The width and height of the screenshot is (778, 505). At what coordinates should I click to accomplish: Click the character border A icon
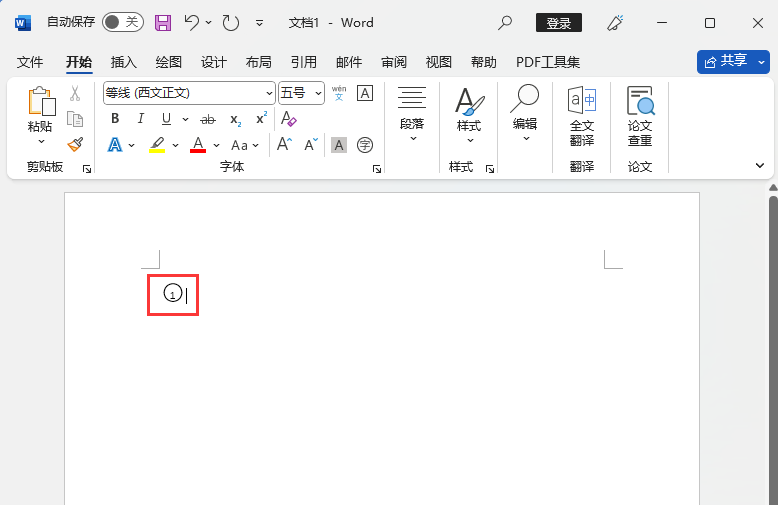point(365,93)
